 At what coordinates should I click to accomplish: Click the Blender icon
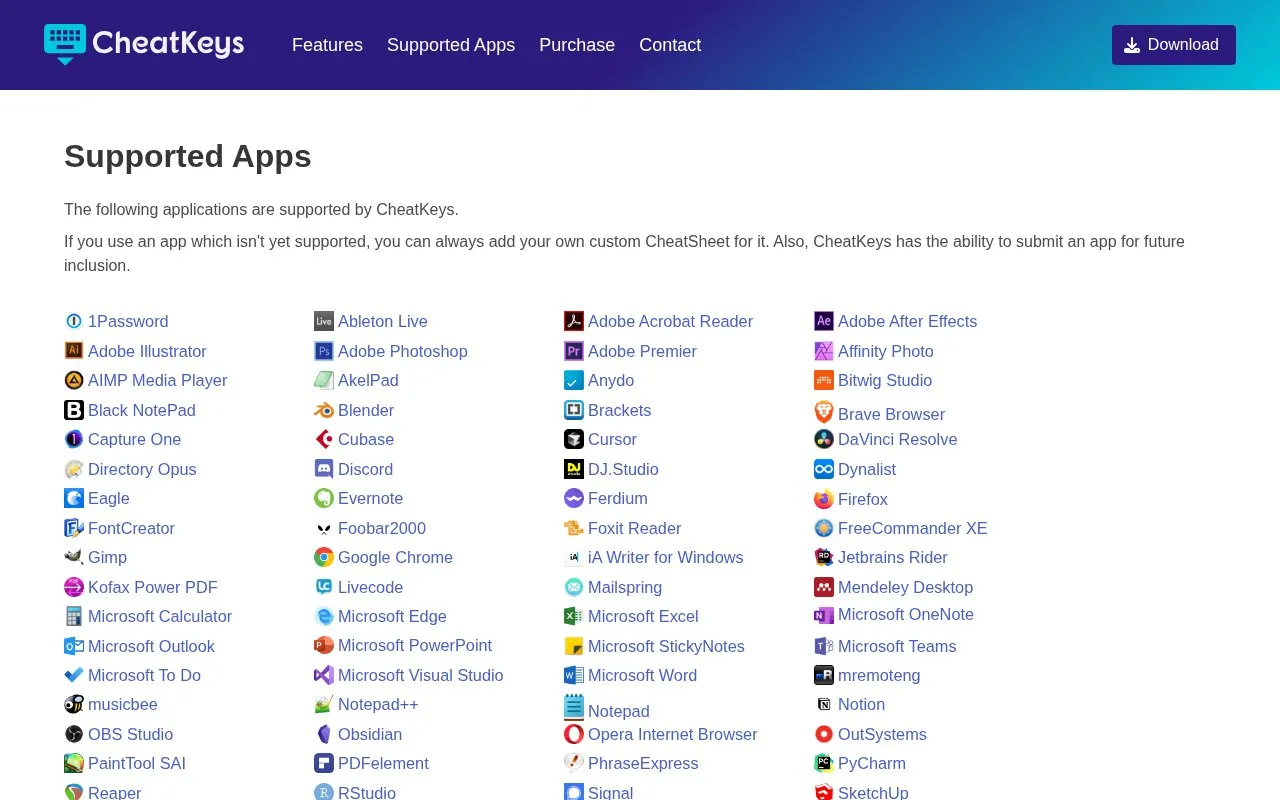click(x=324, y=410)
